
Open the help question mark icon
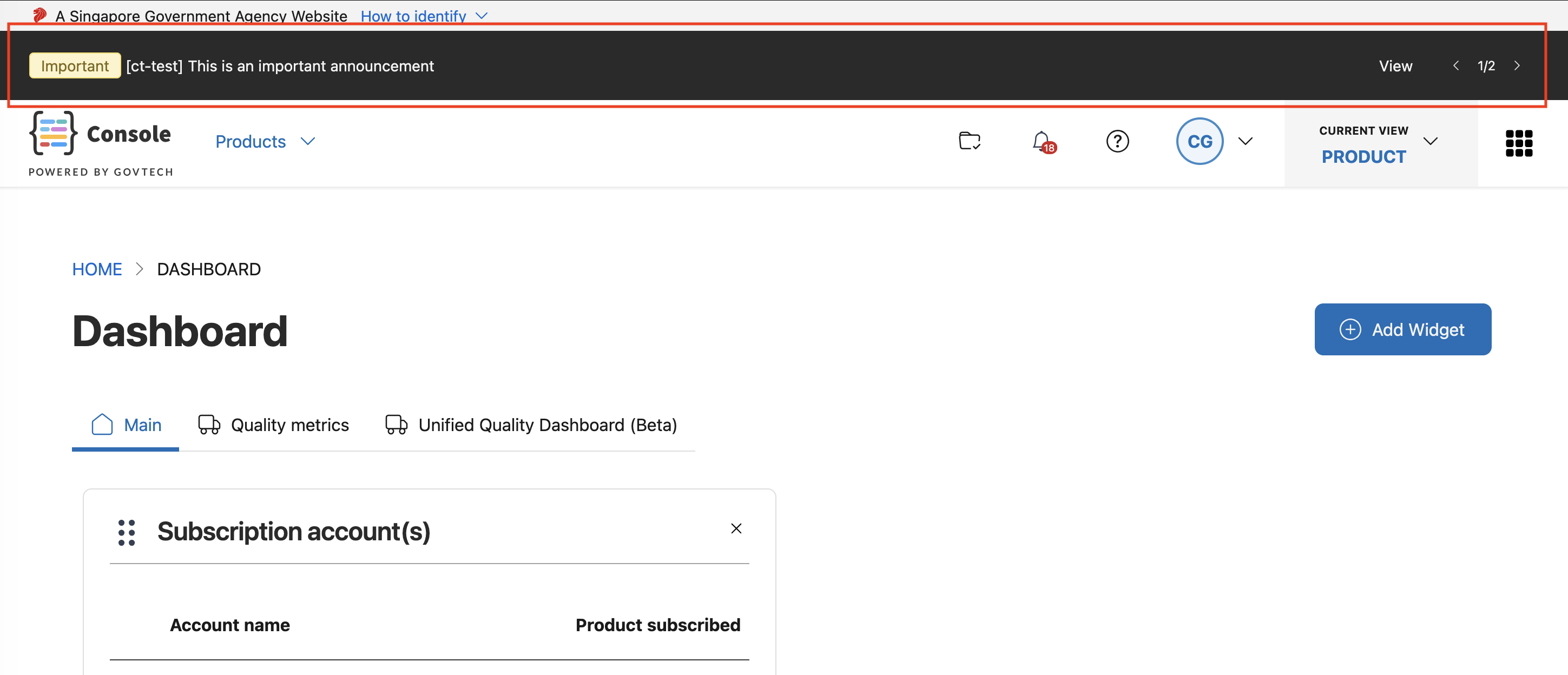1117,141
